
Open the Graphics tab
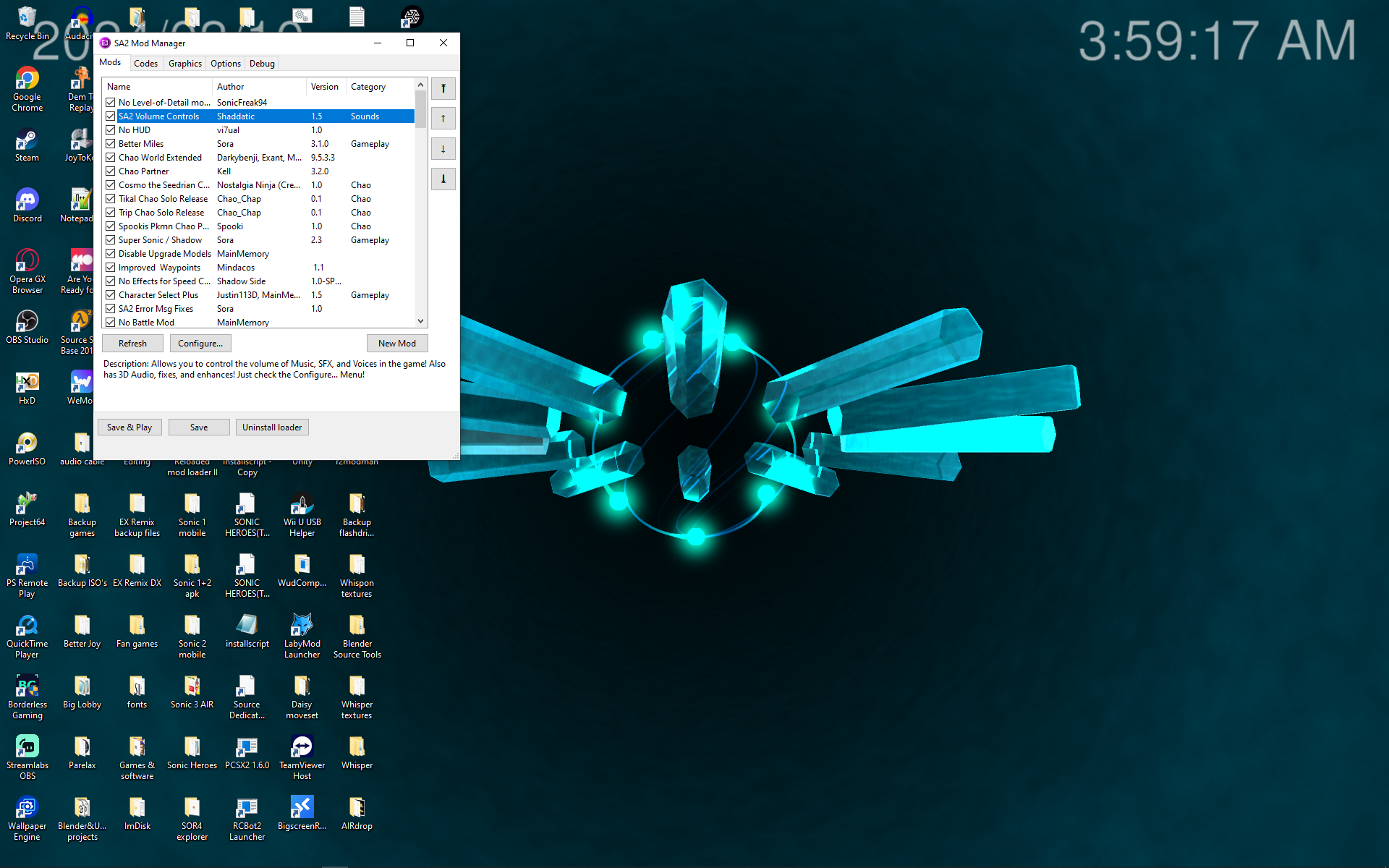184,64
